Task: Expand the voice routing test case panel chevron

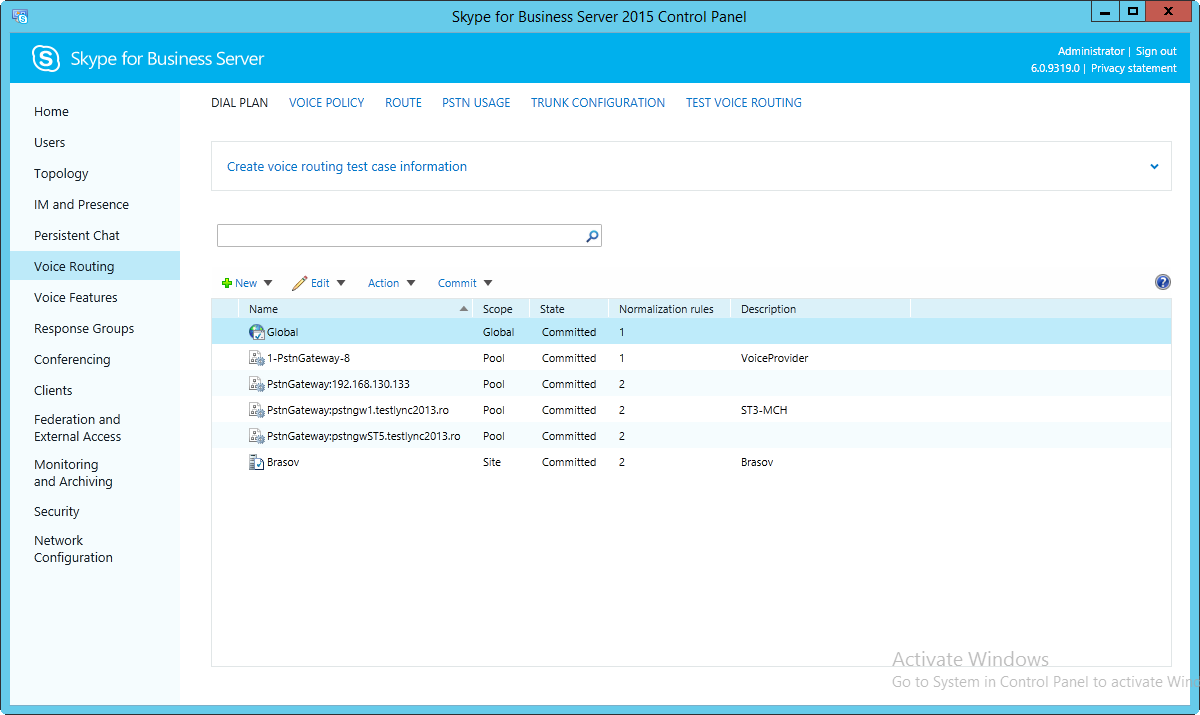Action: click(1154, 167)
